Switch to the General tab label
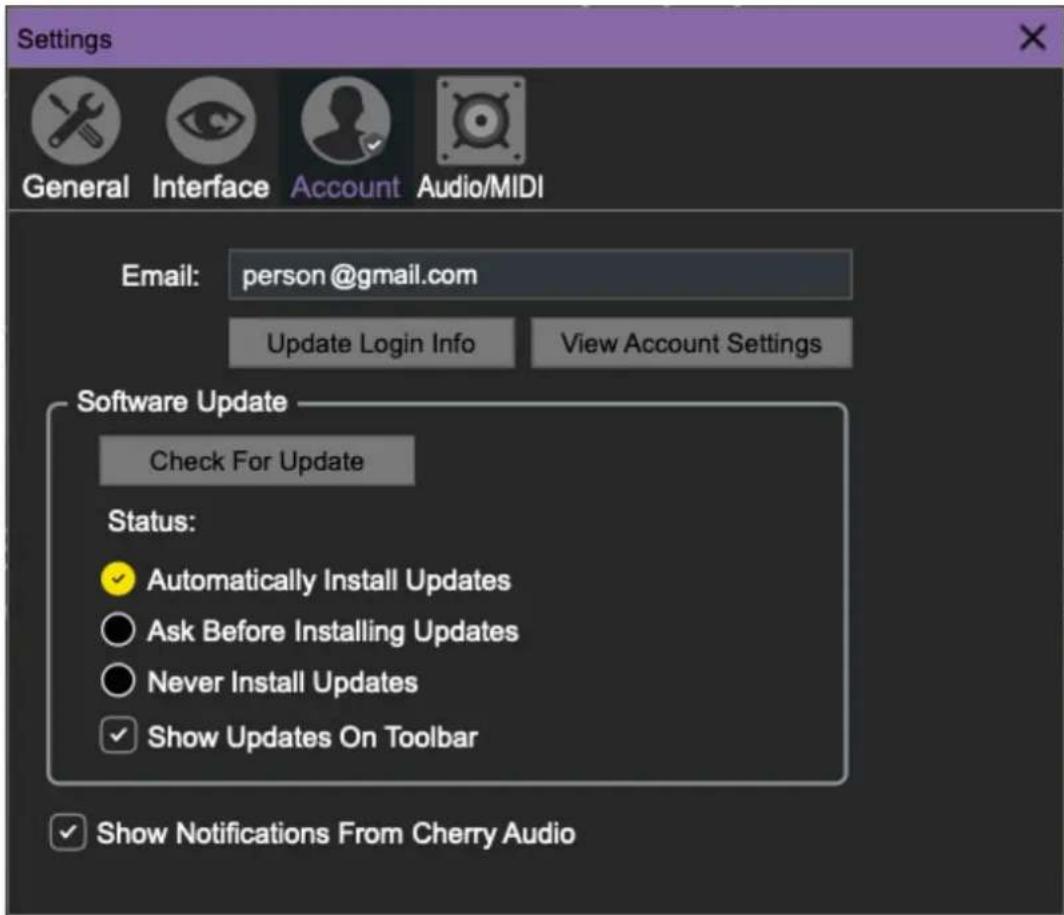Screen dimensions: 1064x915 (76, 187)
